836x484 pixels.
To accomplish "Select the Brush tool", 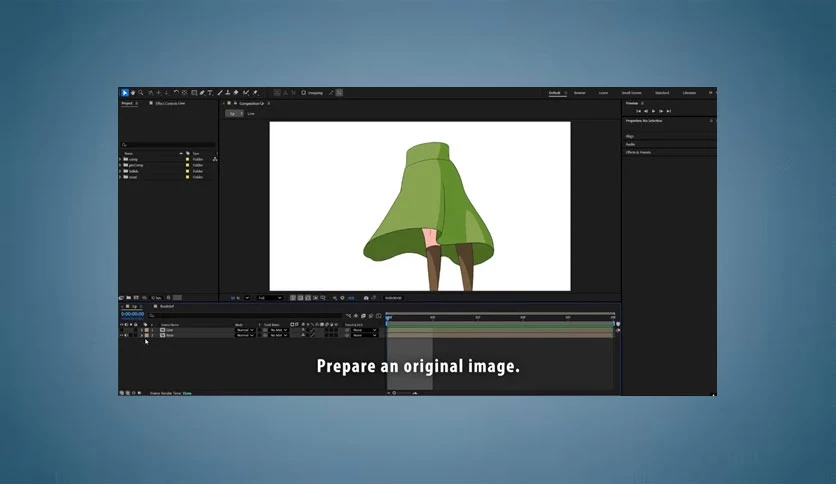I will pos(220,93).
